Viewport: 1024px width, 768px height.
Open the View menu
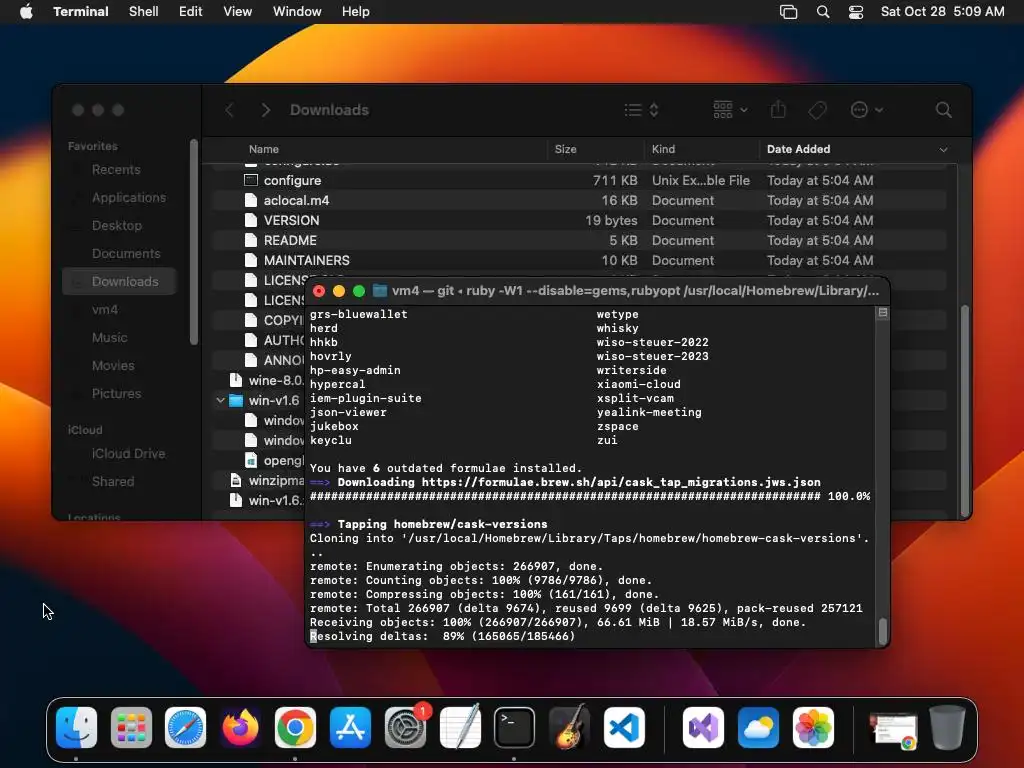pyautogui.click(x=237, y=11)
